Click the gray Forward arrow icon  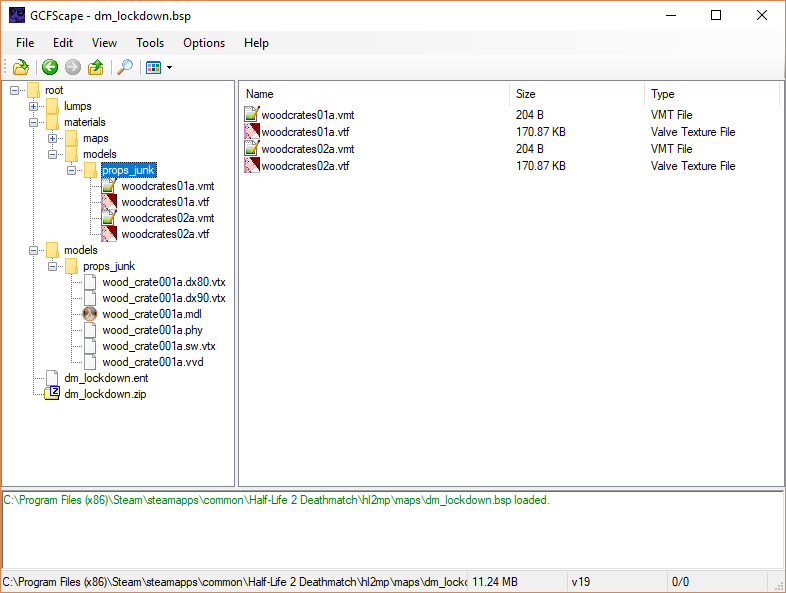pyautogui.click(x=73, y=67)
